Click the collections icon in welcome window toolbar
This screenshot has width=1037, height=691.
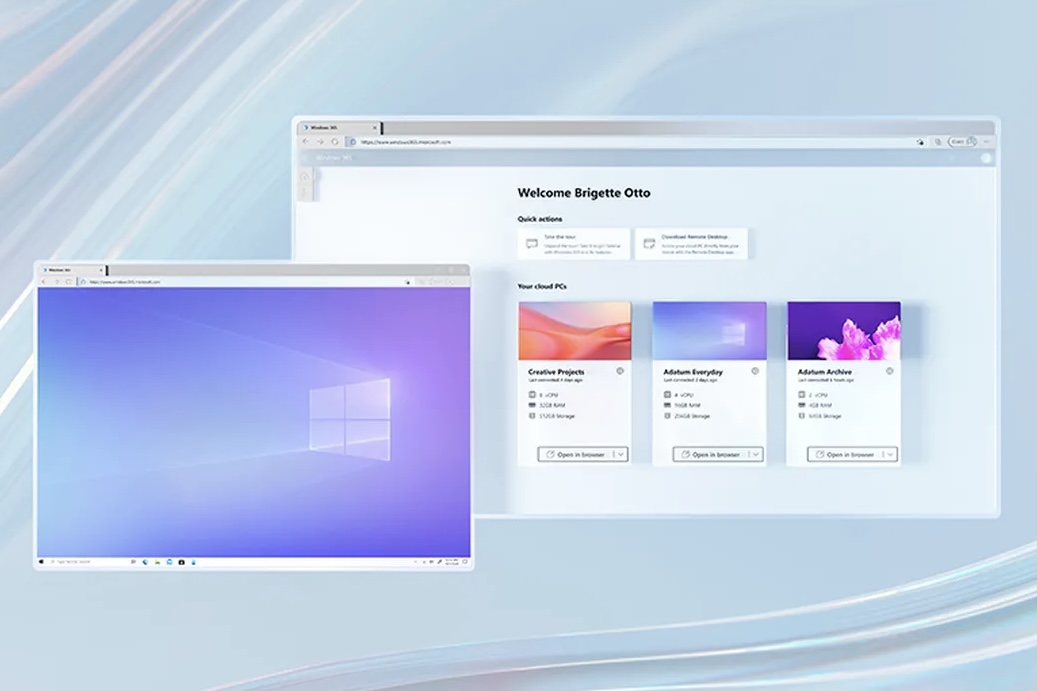point(938,142)
